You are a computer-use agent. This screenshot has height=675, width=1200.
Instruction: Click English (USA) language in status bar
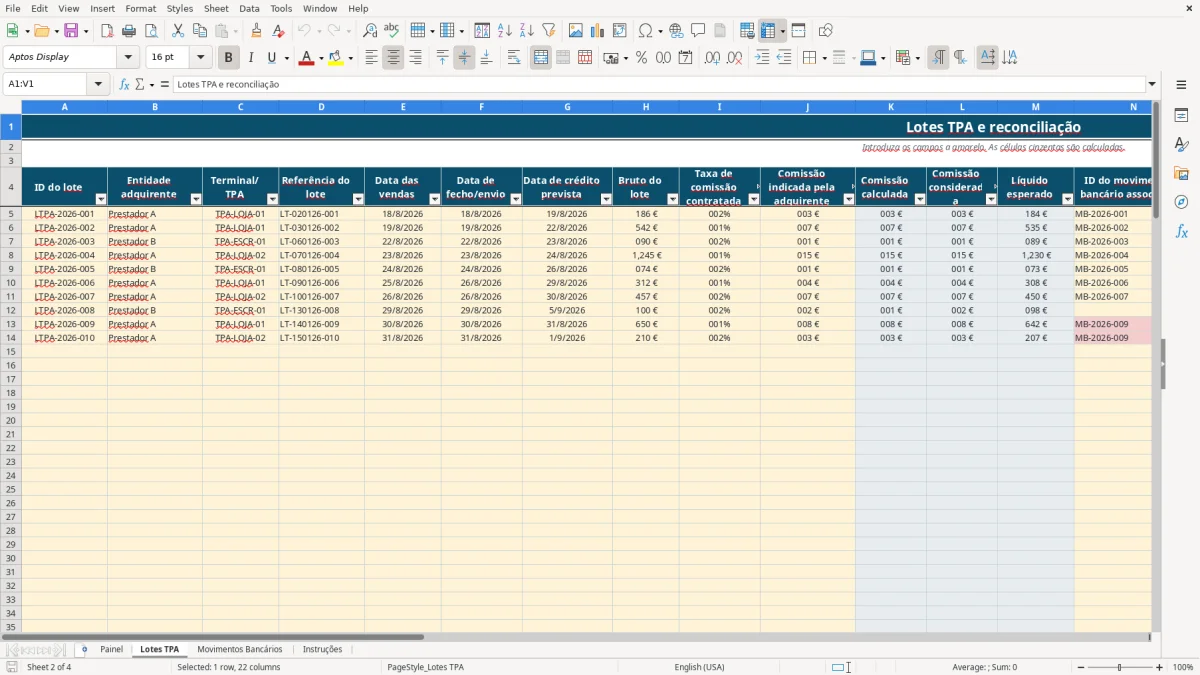[x=699, y=667]
